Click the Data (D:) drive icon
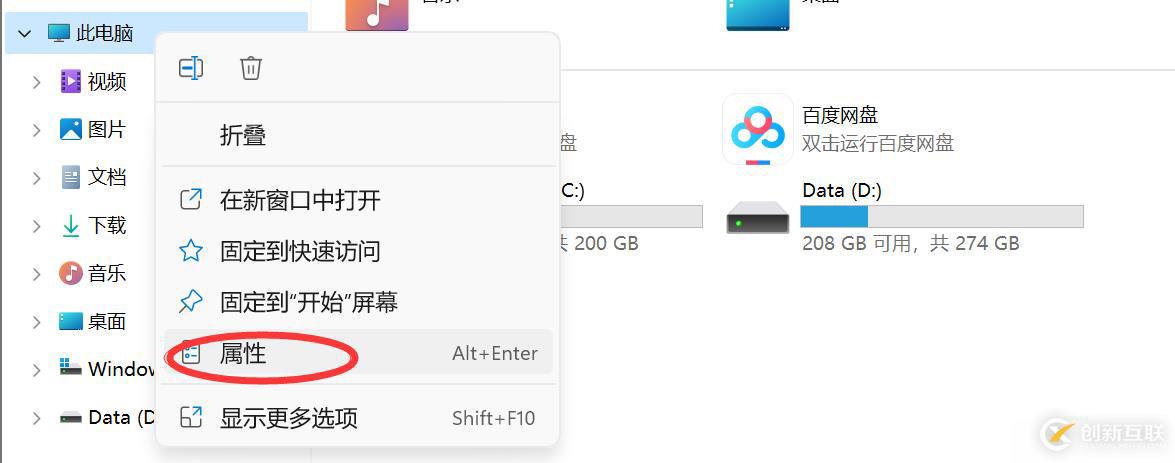 point(757,217)
